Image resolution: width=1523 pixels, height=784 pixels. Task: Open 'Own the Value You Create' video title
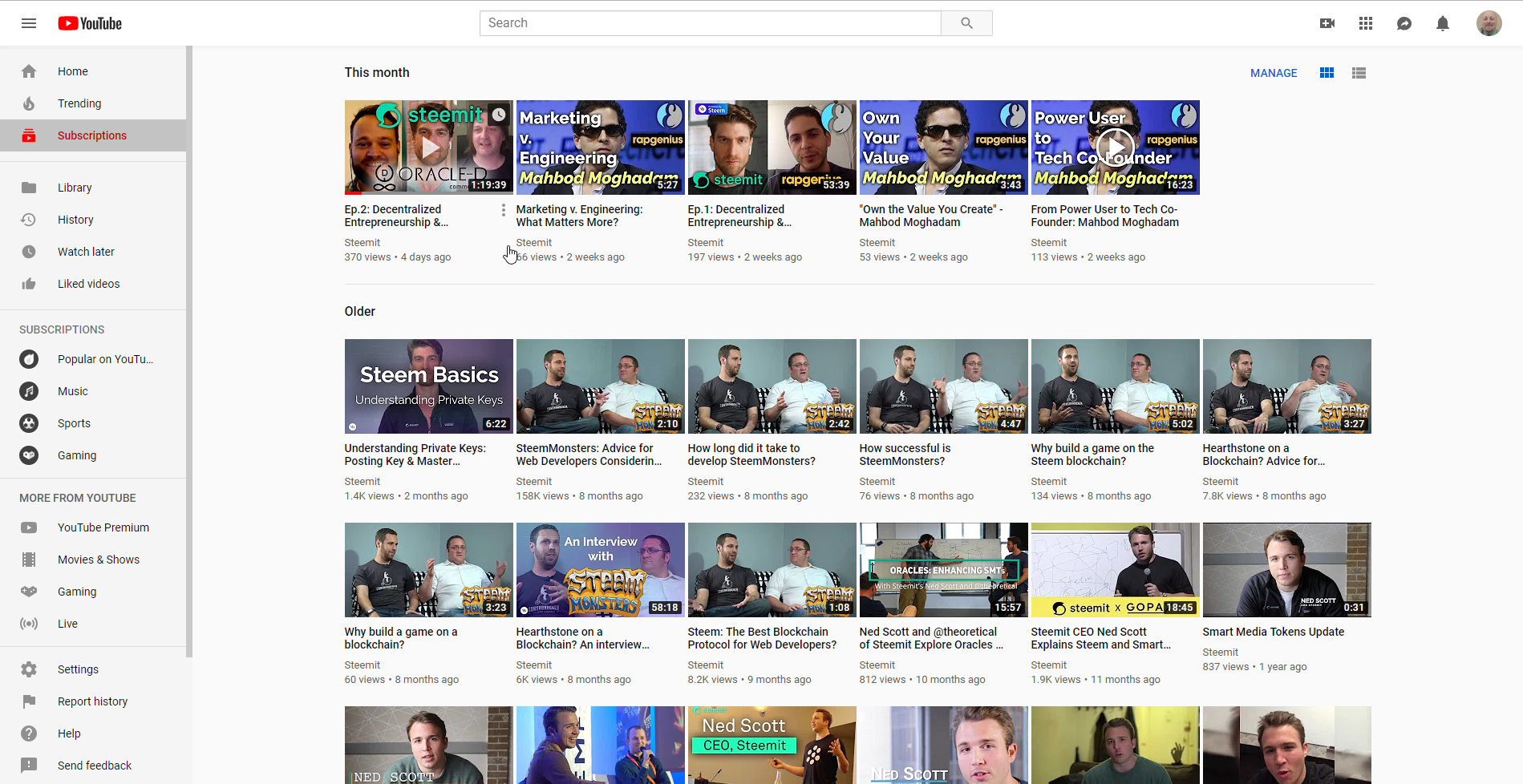coord(931,216)
